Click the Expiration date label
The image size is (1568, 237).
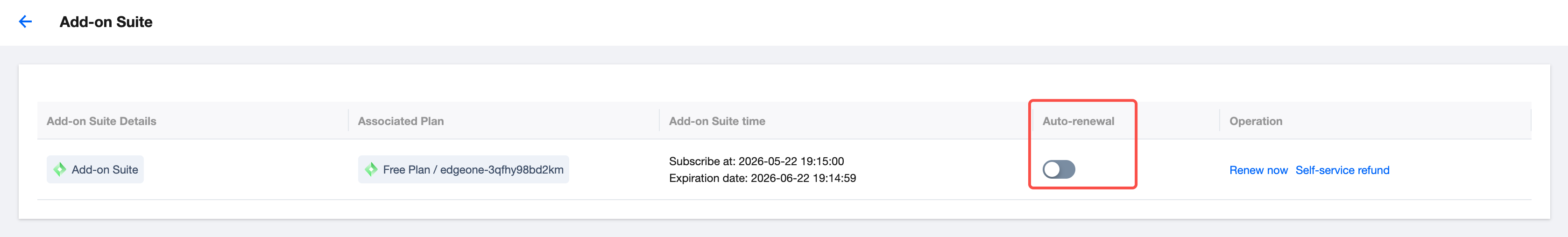[x=708, y=178]
